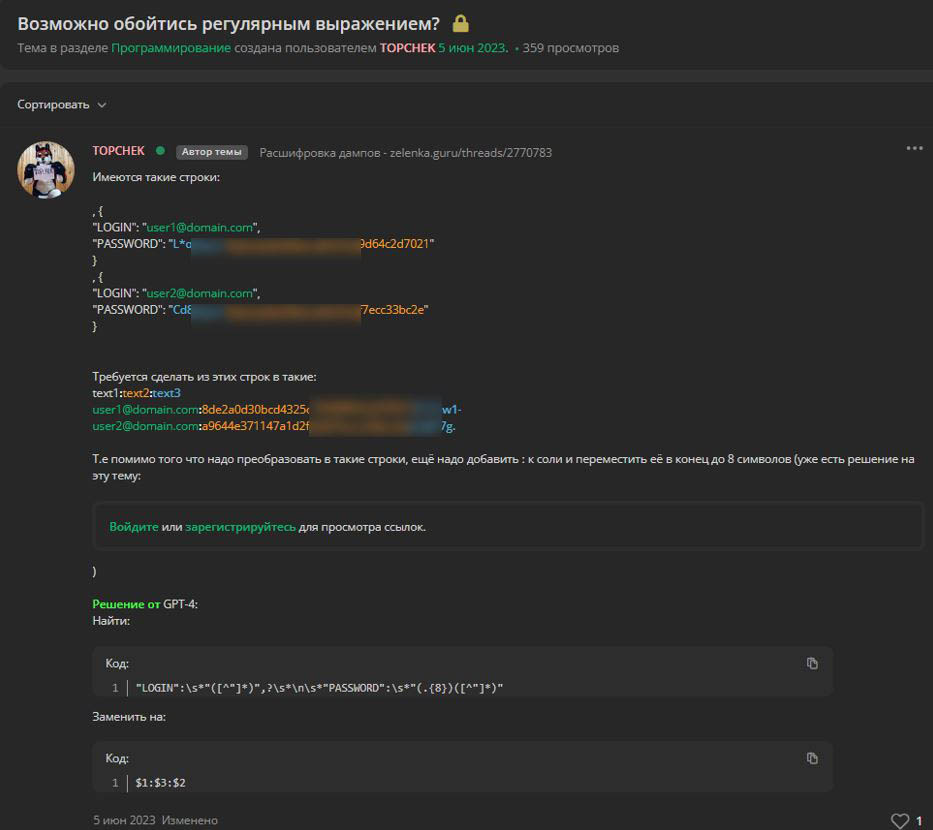Screen dimensions: 933x830
Task: Click the lock icon beside the thread title
Action: [461, 24]
